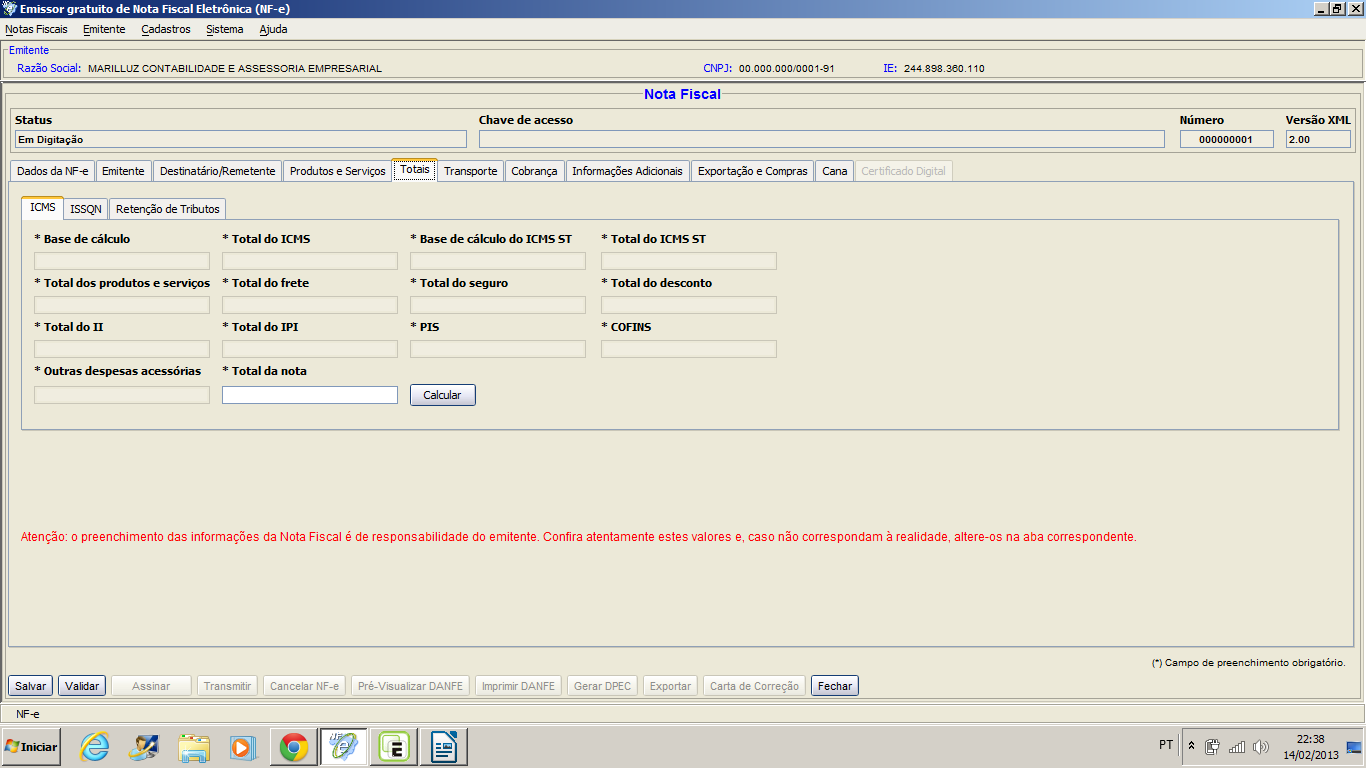Screen dimensions: 1366x768
Task: Open the Produtos e Serviços tab
Action: pos(337,171)
